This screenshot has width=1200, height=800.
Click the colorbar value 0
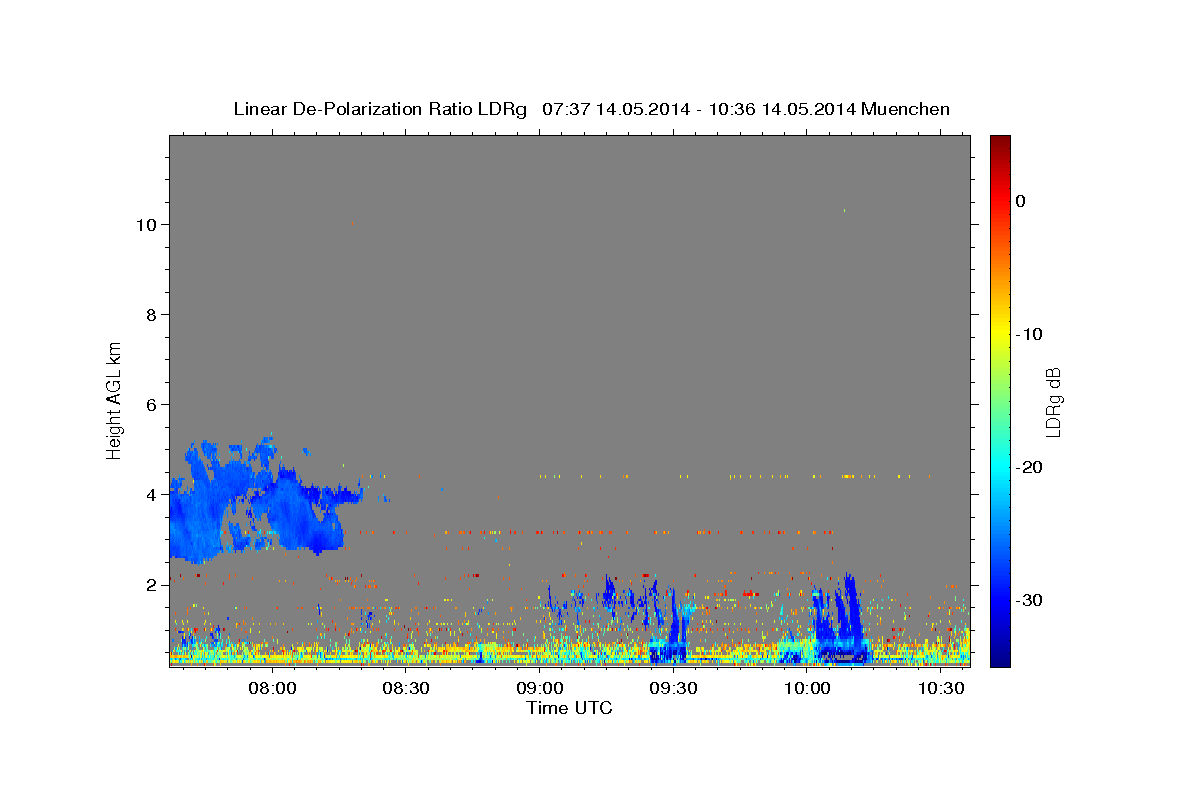tap(1021, 201)
